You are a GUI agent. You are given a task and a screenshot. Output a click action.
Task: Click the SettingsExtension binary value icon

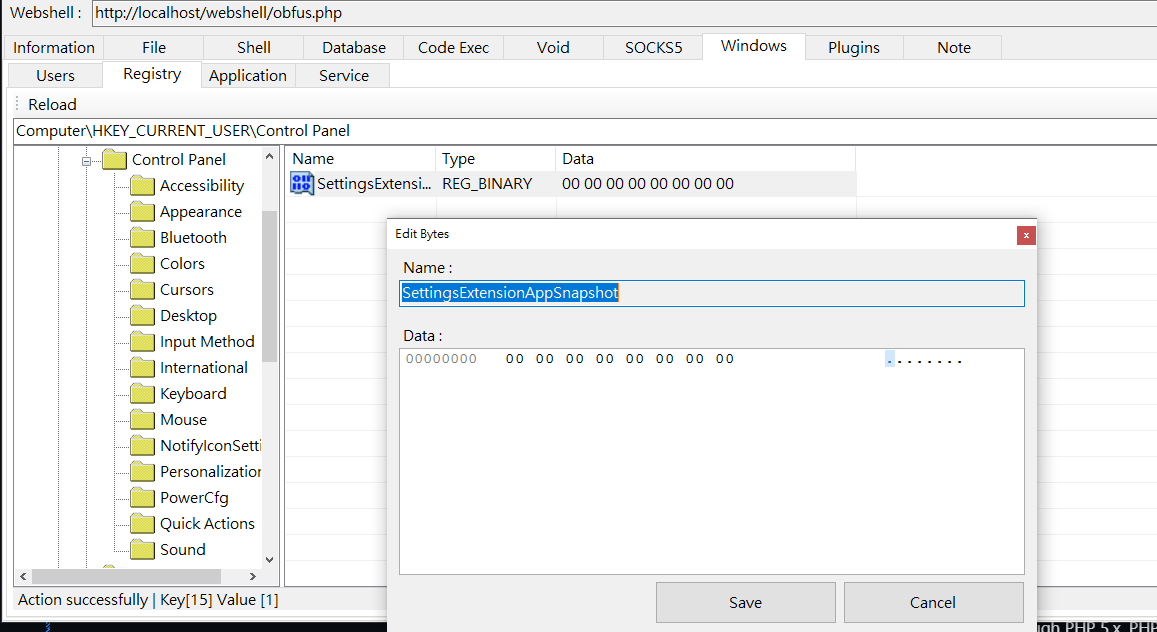point(302,184)
